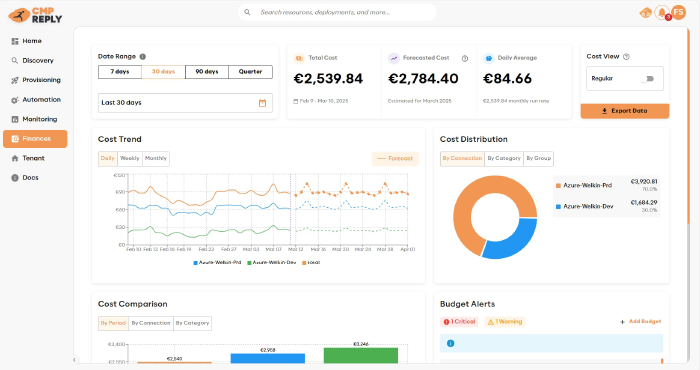The height and width of the screenshot is (370, 700).
Task: Click the FS user avatar
Action: [x=679, y=12]
